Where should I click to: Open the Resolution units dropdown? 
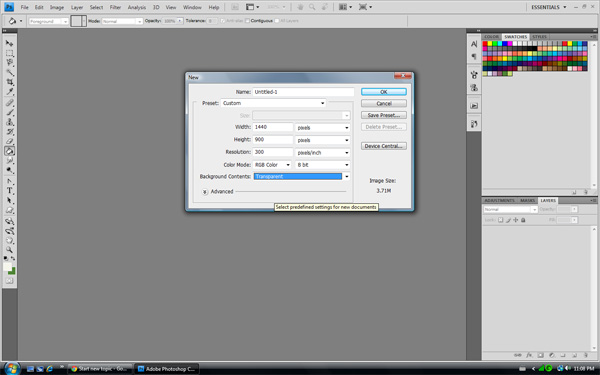pyautogui.click(x=323, y=152)
